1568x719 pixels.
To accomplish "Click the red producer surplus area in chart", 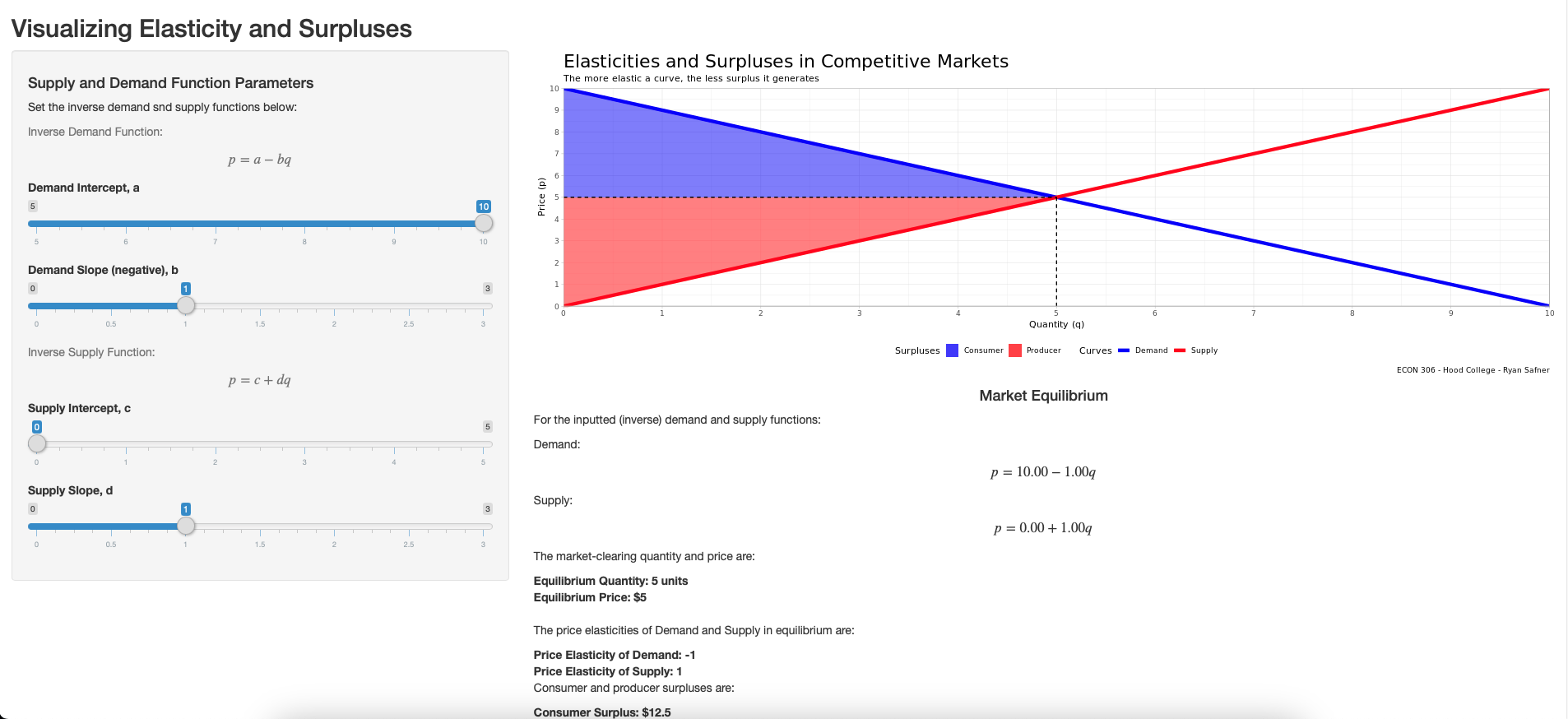I will click(x=699, y=239).
